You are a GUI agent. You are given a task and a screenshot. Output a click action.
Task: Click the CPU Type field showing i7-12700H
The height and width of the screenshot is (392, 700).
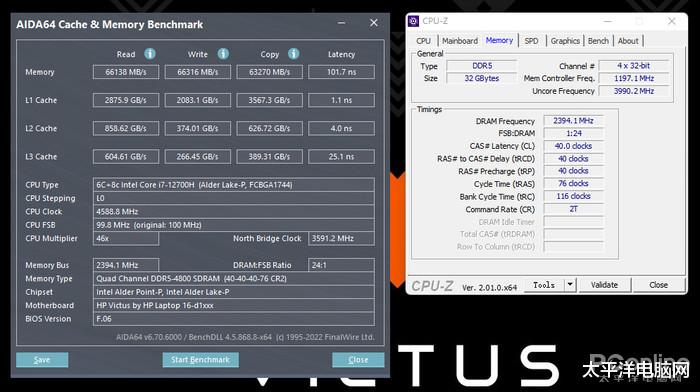[x=233, y=185]
